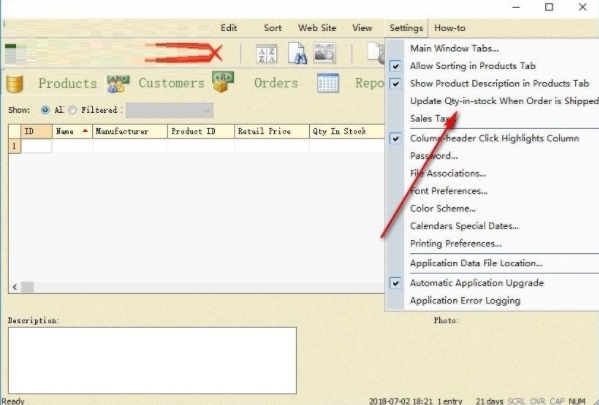
Task: Select the All show radio button
Action: [45, 110]
